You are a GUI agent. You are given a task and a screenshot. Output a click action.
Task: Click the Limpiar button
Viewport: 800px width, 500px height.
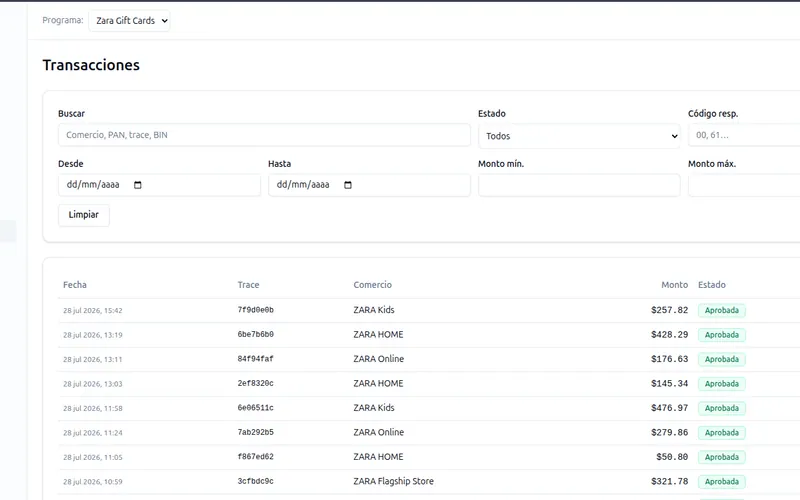click(x=84, y=215)
